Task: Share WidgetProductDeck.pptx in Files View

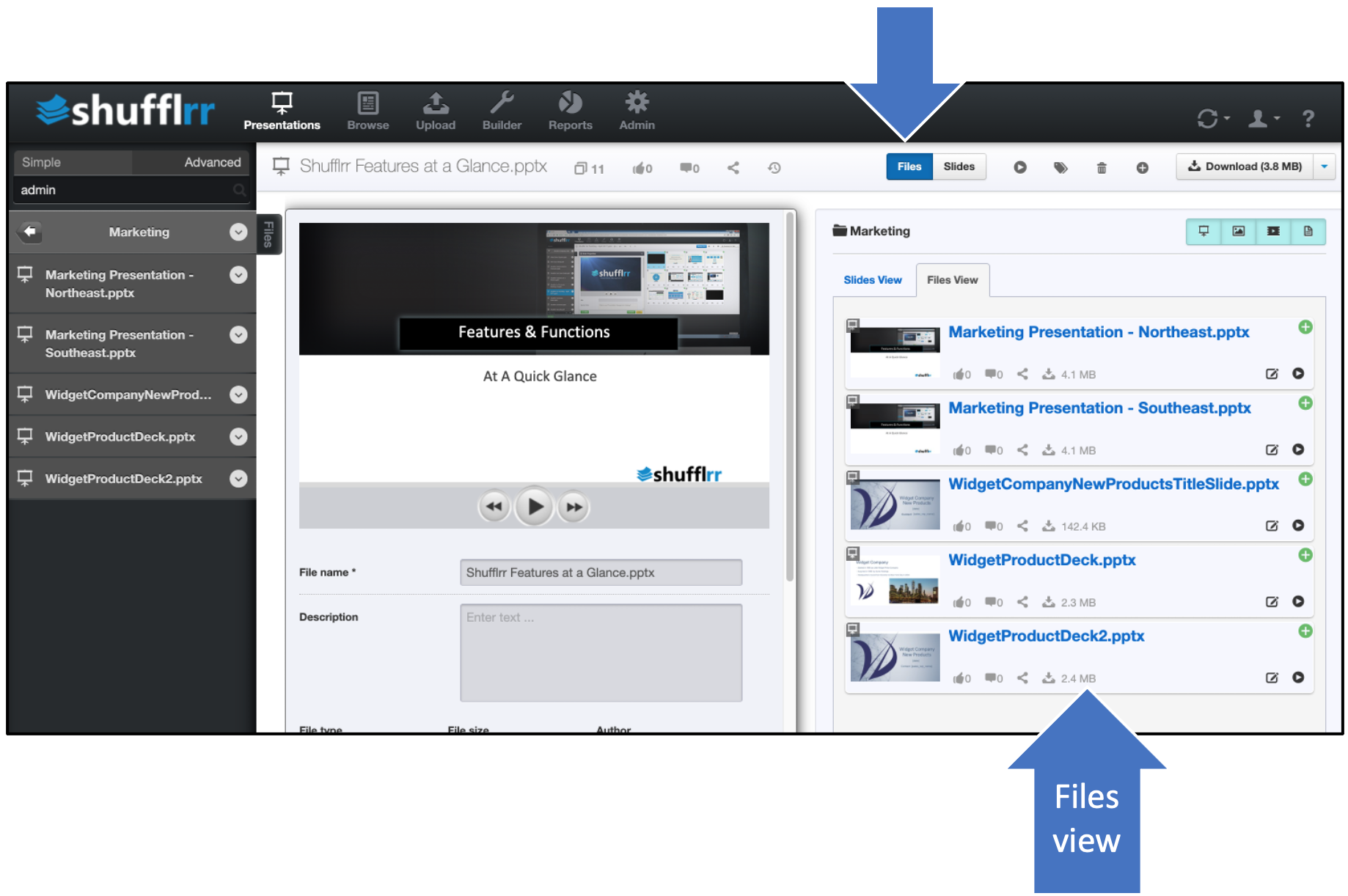Action: coord(1022,602)
